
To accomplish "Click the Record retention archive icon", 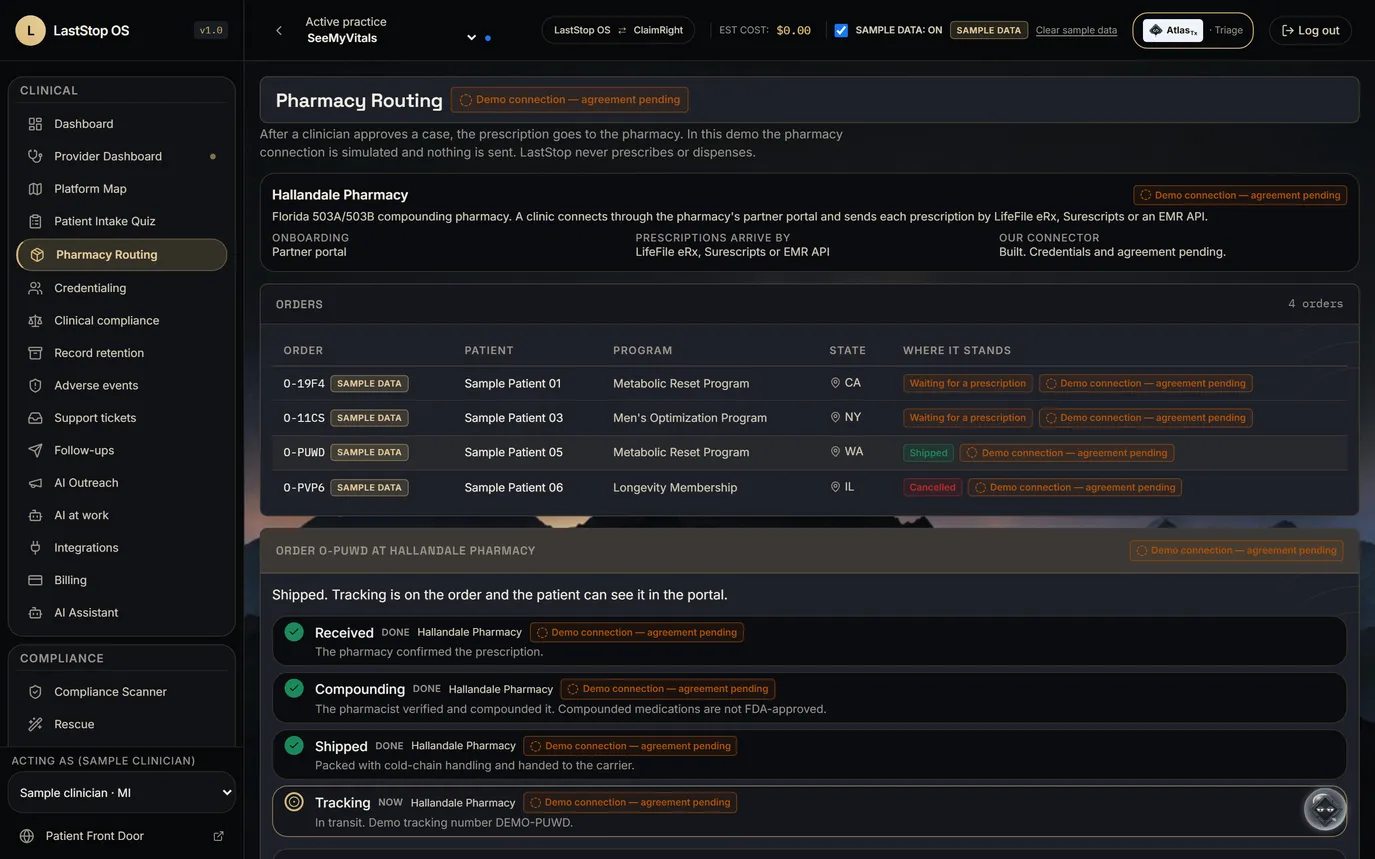I will (x=35, y=353).
